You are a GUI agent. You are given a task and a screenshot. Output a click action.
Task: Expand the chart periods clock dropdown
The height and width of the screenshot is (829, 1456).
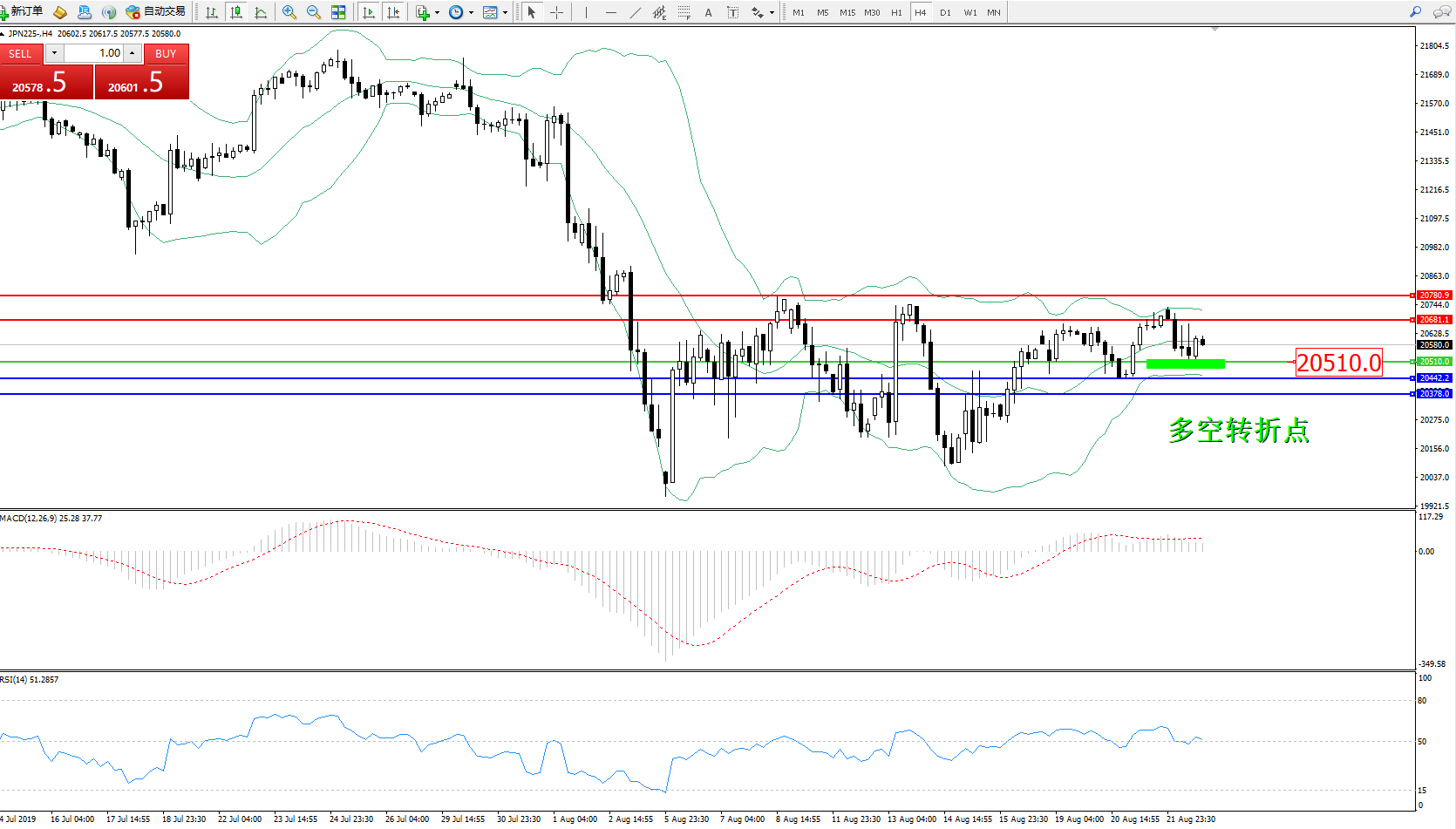click(471, 12)
